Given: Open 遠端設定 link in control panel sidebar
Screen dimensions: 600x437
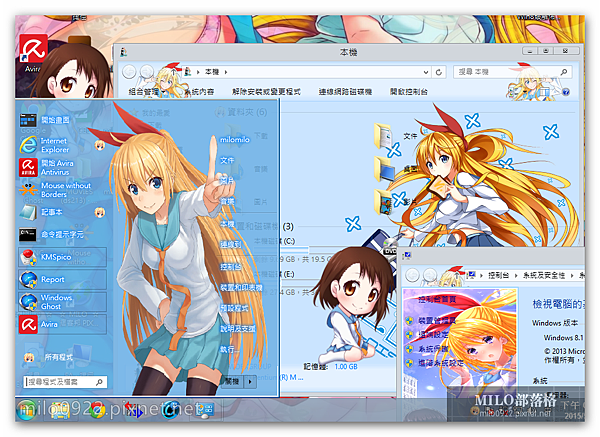Looking at the screenshot, I should pyautogui.click(x=433, y=334).
